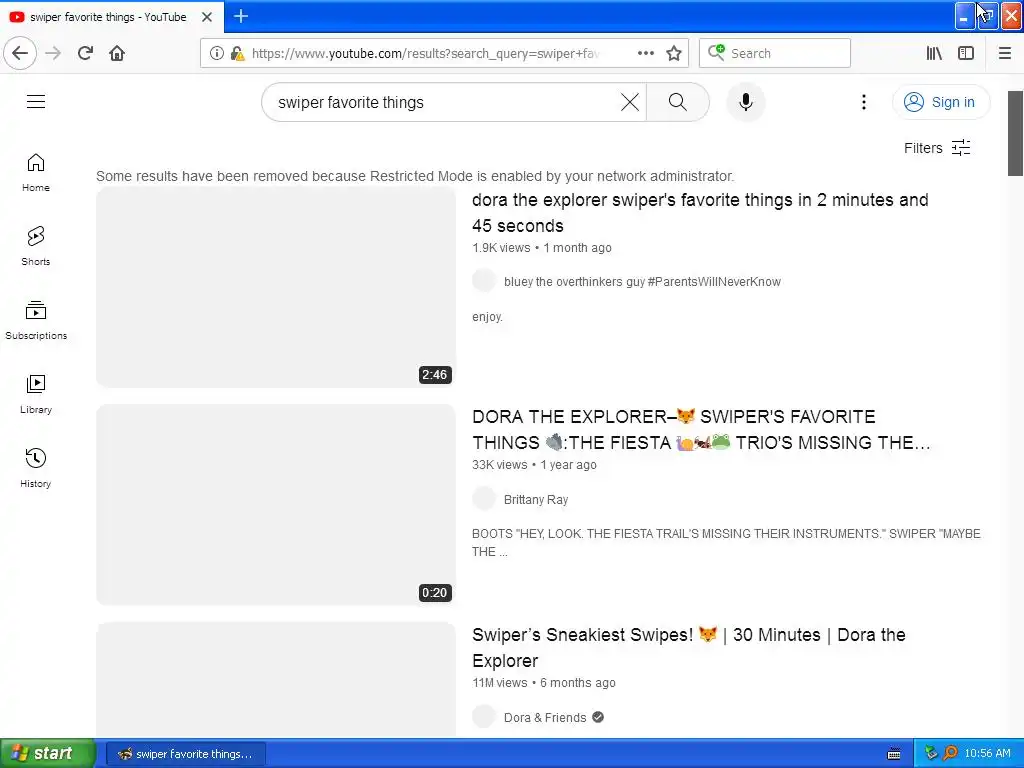Visit bluey the overthinkers guy channel
Image resolution: width=1024 pixels, height=768 pixels.
[643, 281]
